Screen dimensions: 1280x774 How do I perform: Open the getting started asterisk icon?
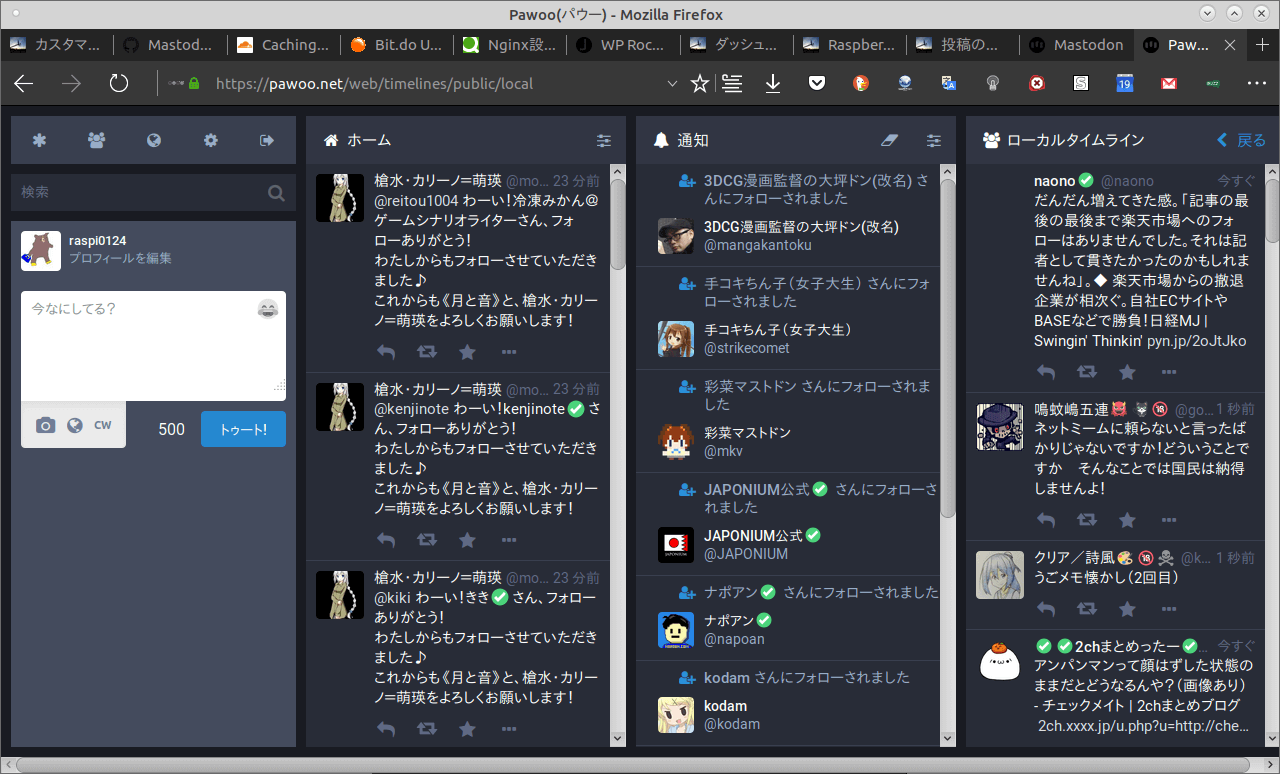pyautogui.click(x=39, y=141)
